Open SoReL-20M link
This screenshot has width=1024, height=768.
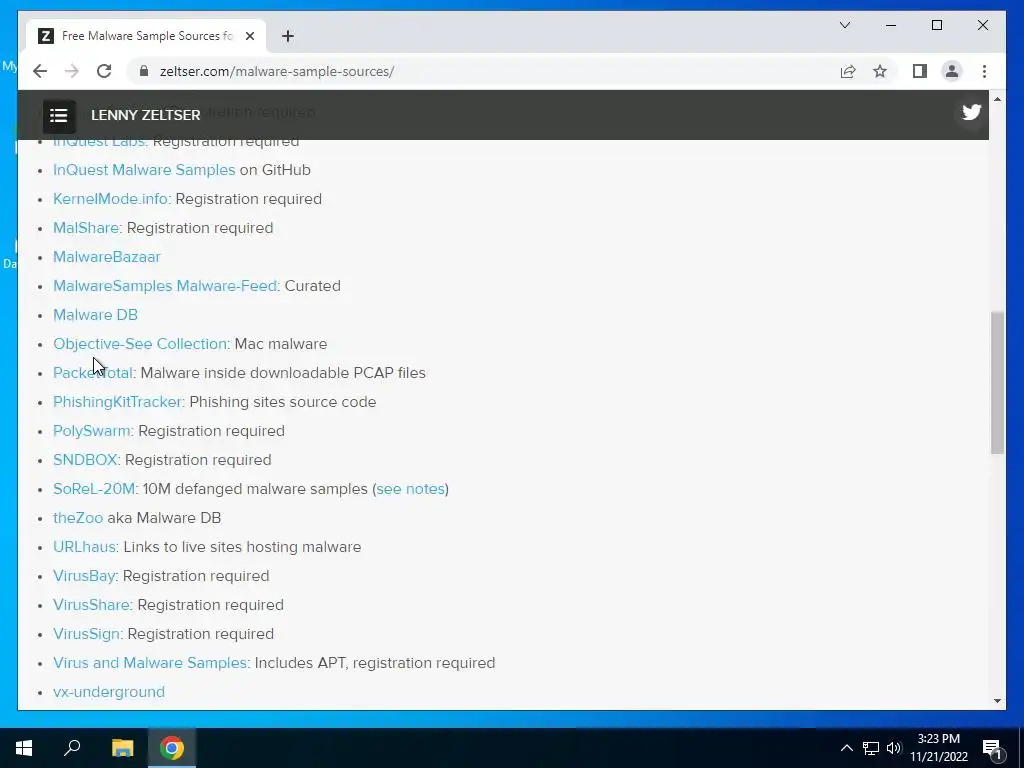click(x=94, y=488)
